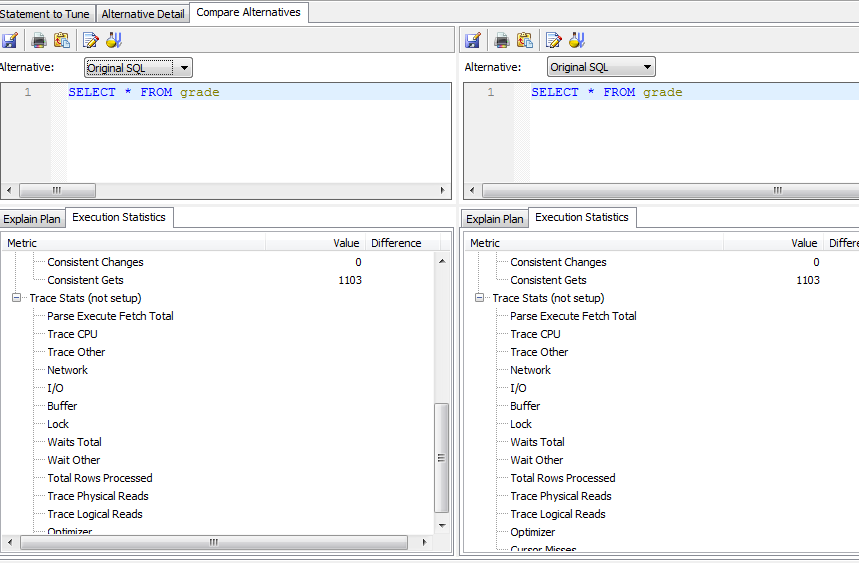The image size is (859, 563).
Task: Click the clipboard copy icon in the left pane
Action: tap(62, 41)
